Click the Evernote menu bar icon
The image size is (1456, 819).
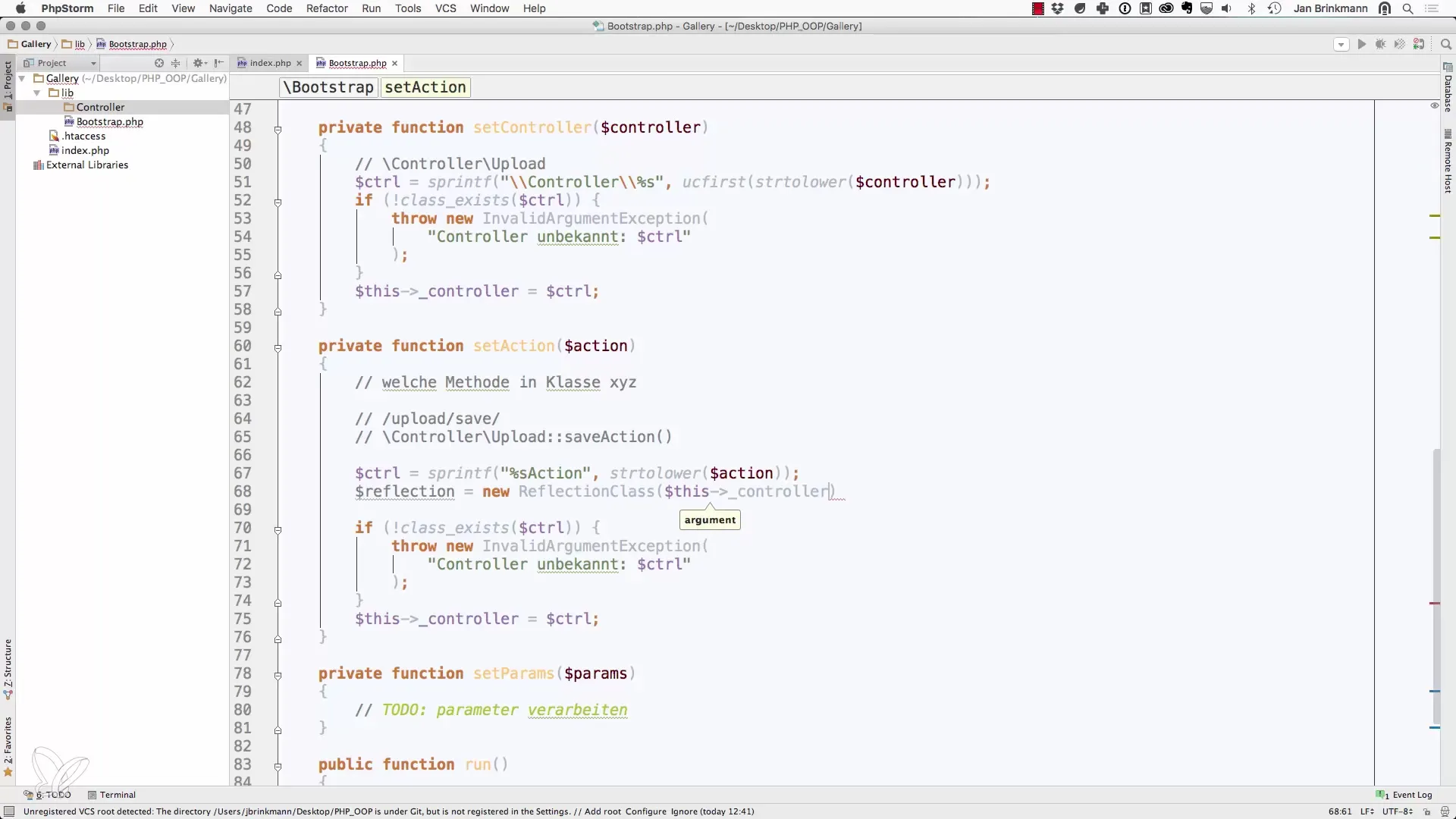(x=1188, y=8)
